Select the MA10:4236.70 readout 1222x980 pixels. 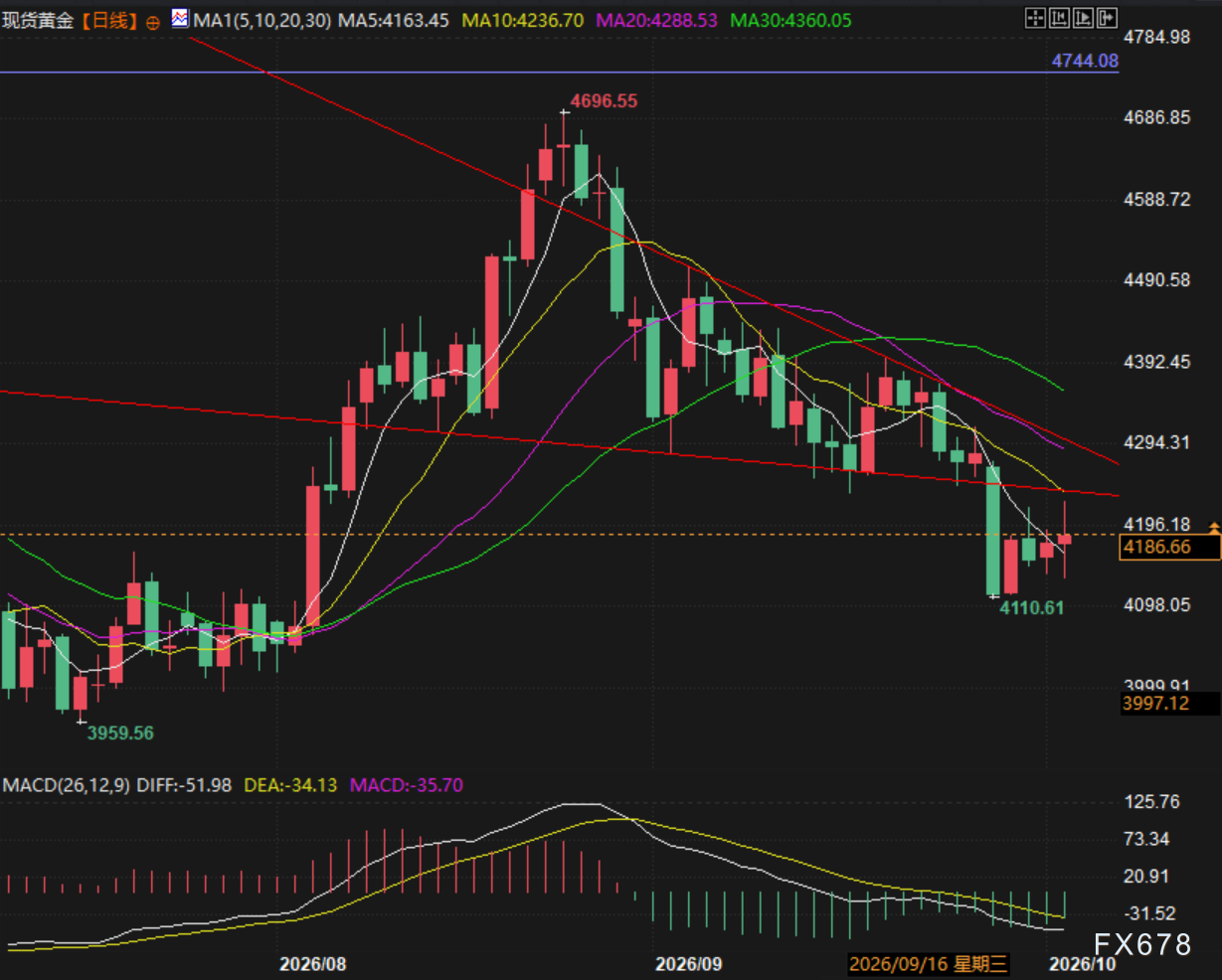coord(524,19)
